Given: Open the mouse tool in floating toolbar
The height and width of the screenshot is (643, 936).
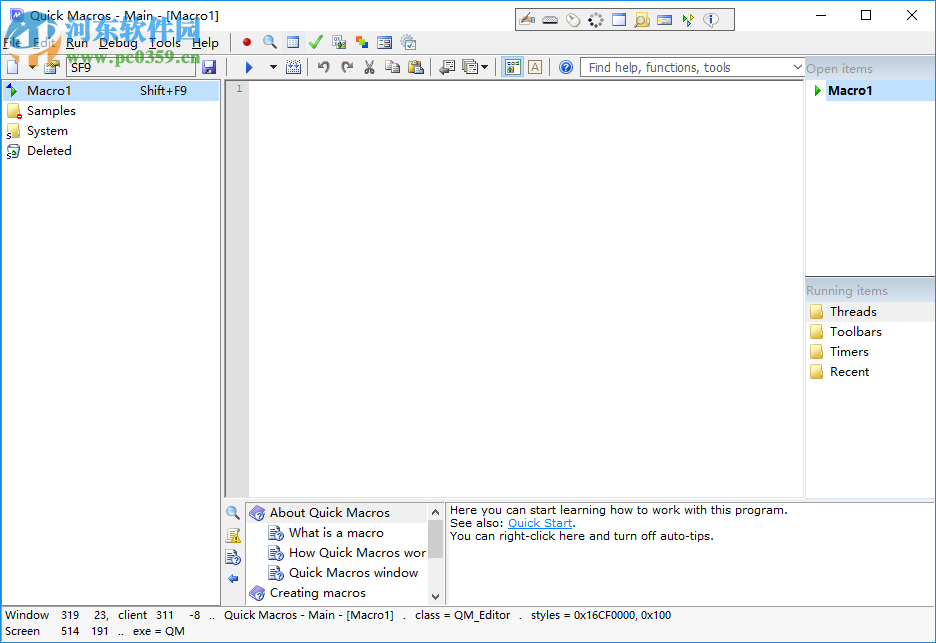Looking at the screenshot, I should tap(573, 19).
